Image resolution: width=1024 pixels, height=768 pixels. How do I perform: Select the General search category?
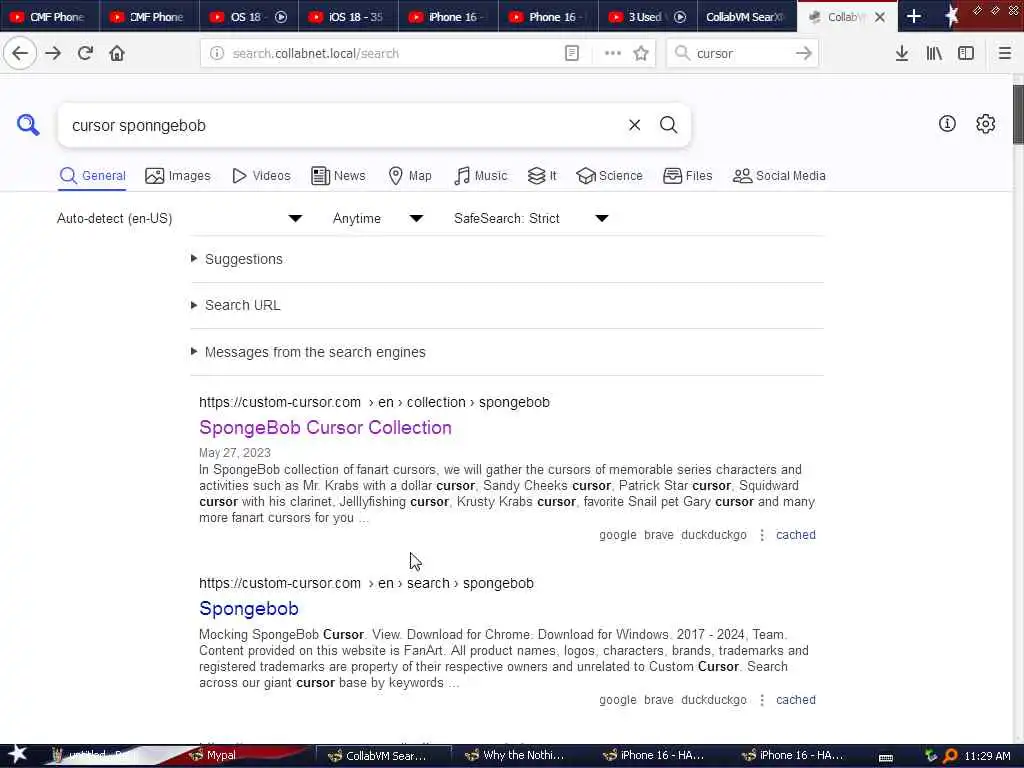pyautogui.click(x=92, y=176)
